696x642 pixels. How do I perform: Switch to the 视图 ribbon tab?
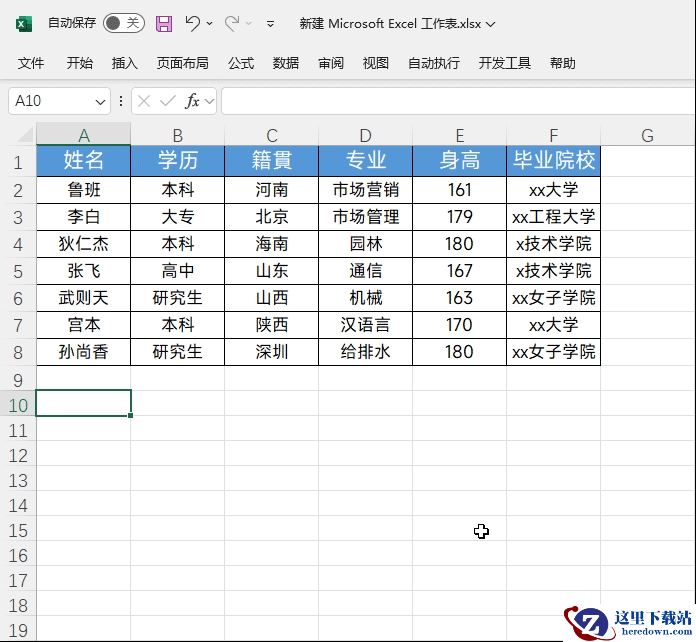[376, 63]
